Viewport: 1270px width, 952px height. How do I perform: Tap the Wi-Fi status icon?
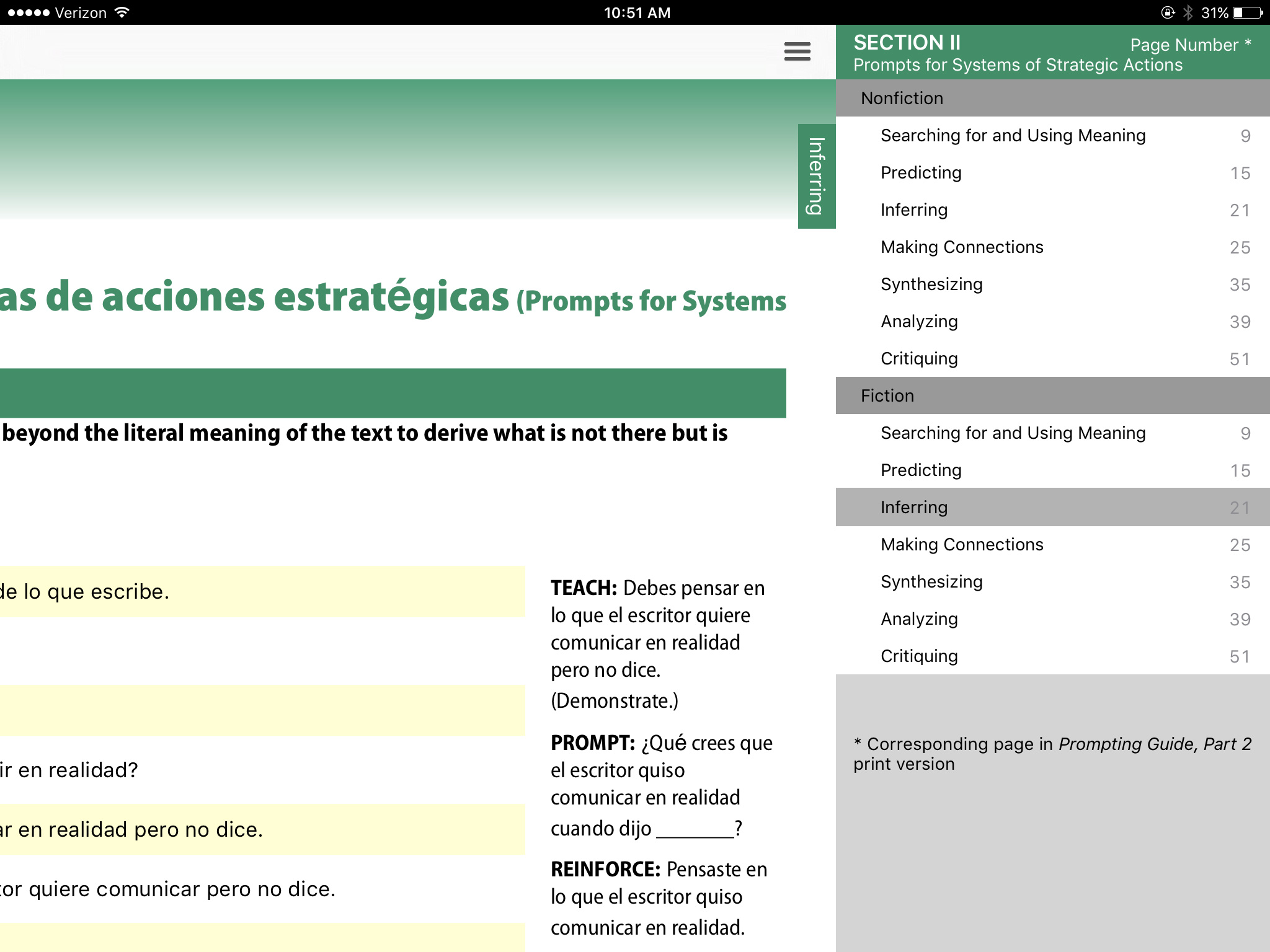tap(122, 12)
